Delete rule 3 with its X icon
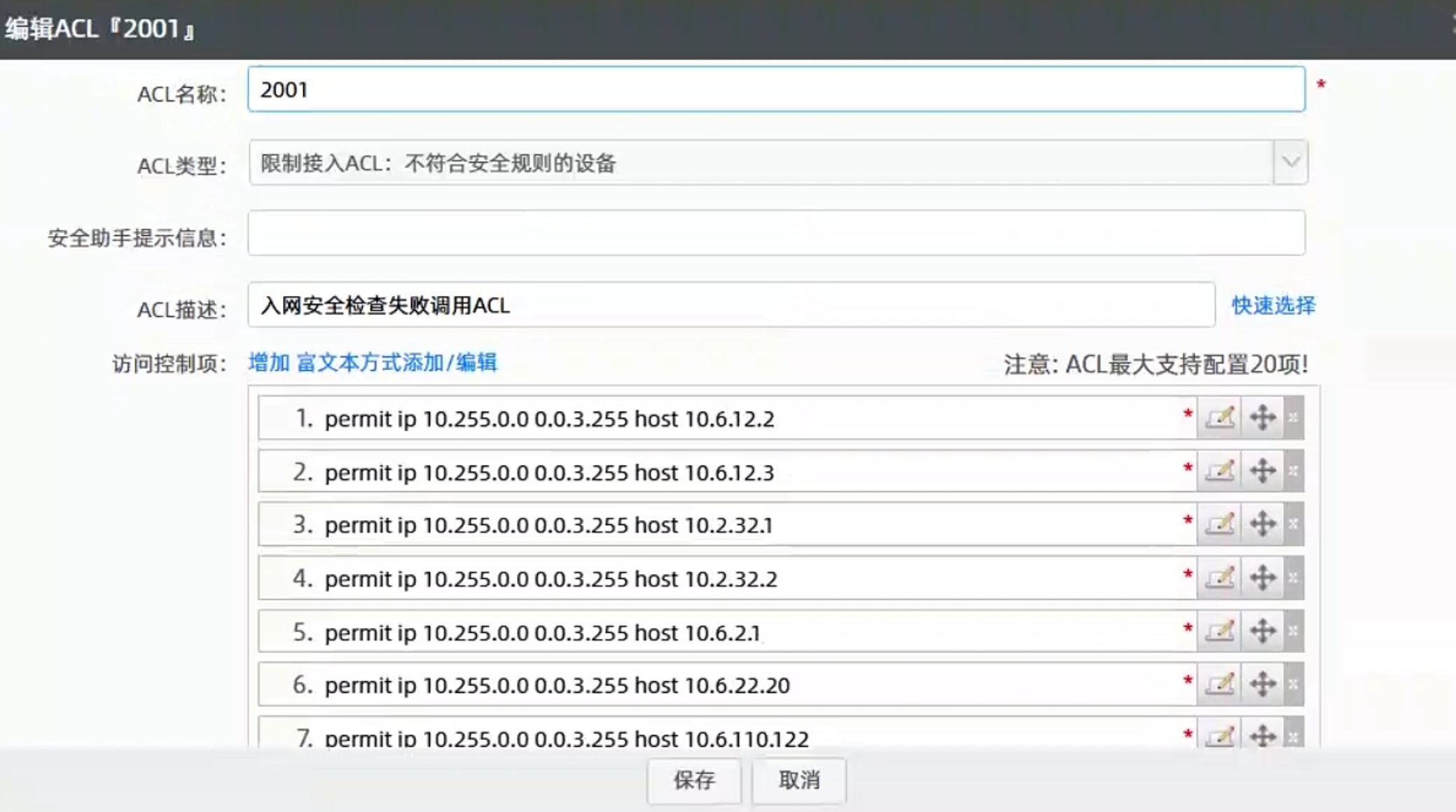The image size is (1456, 812). point(1294,524)
